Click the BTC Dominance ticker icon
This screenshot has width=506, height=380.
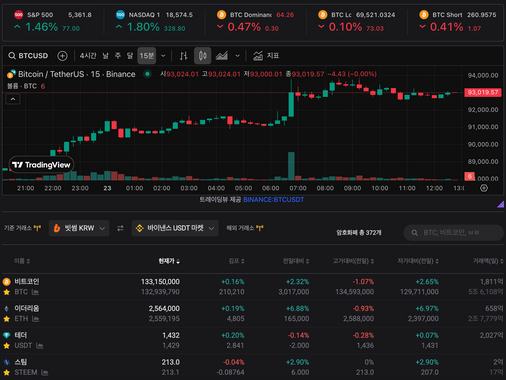(221, 14)
